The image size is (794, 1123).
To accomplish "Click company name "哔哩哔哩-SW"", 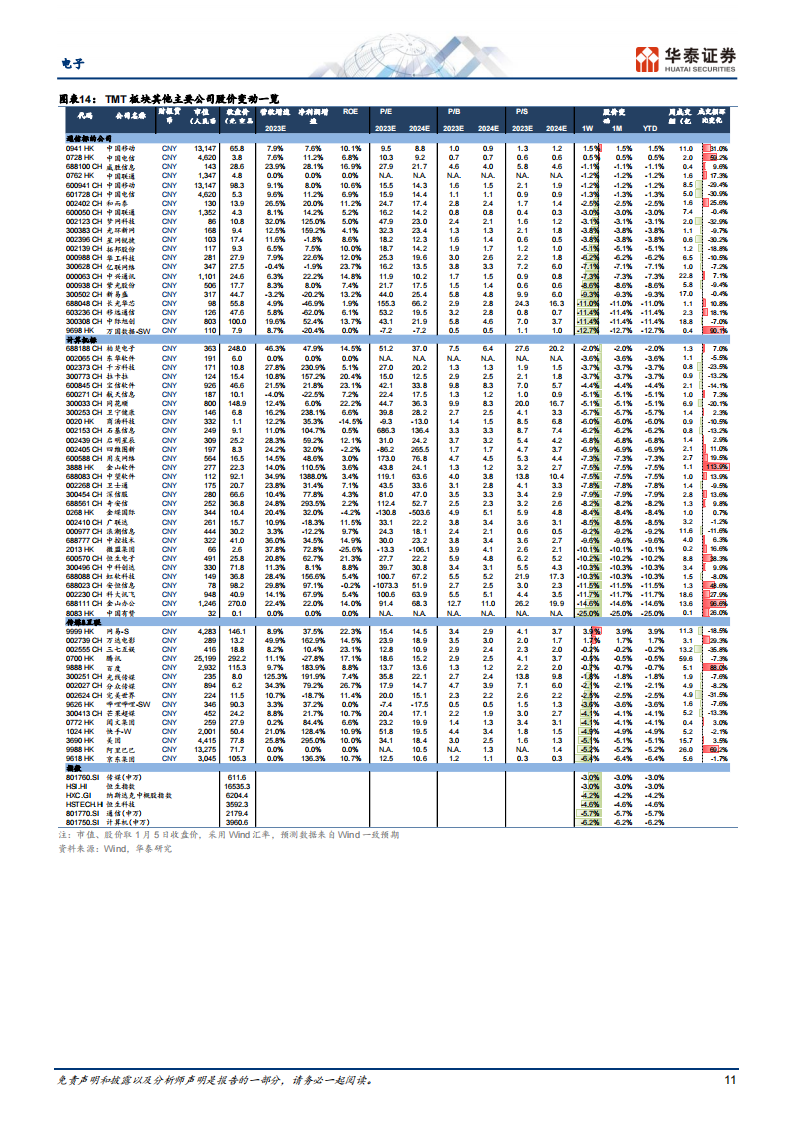I will coord(129,705).
